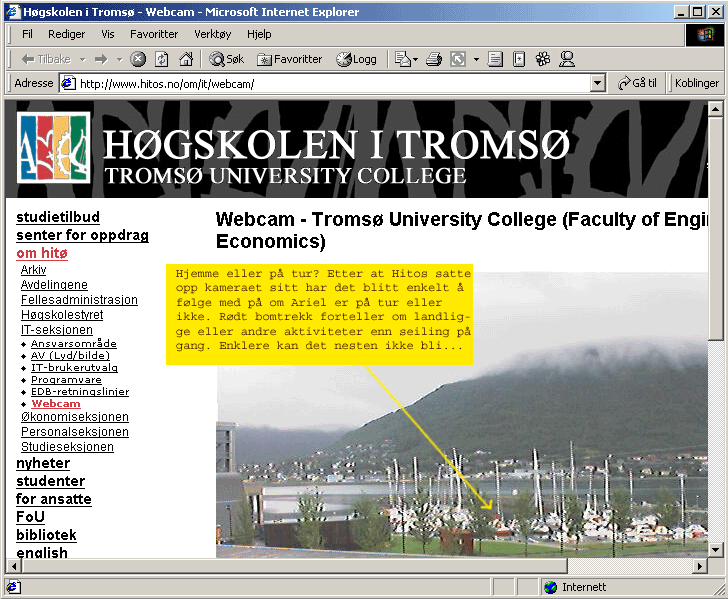This screenshot has width=728, height=599.
Task: Open the address bar dropdown
Action: click(598, 84)
